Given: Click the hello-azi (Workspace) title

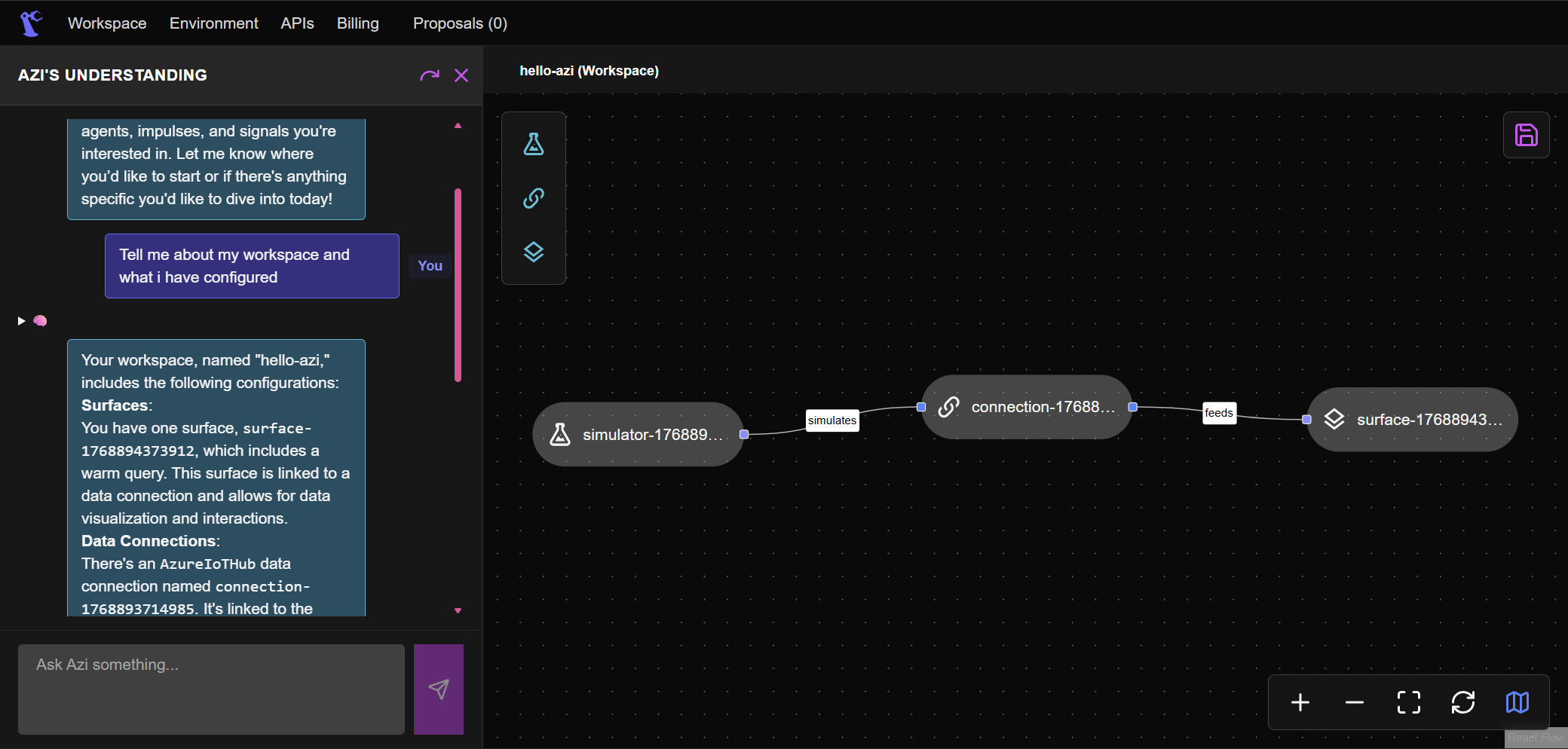Looking at the screenshot, I should tap(589, 71).
